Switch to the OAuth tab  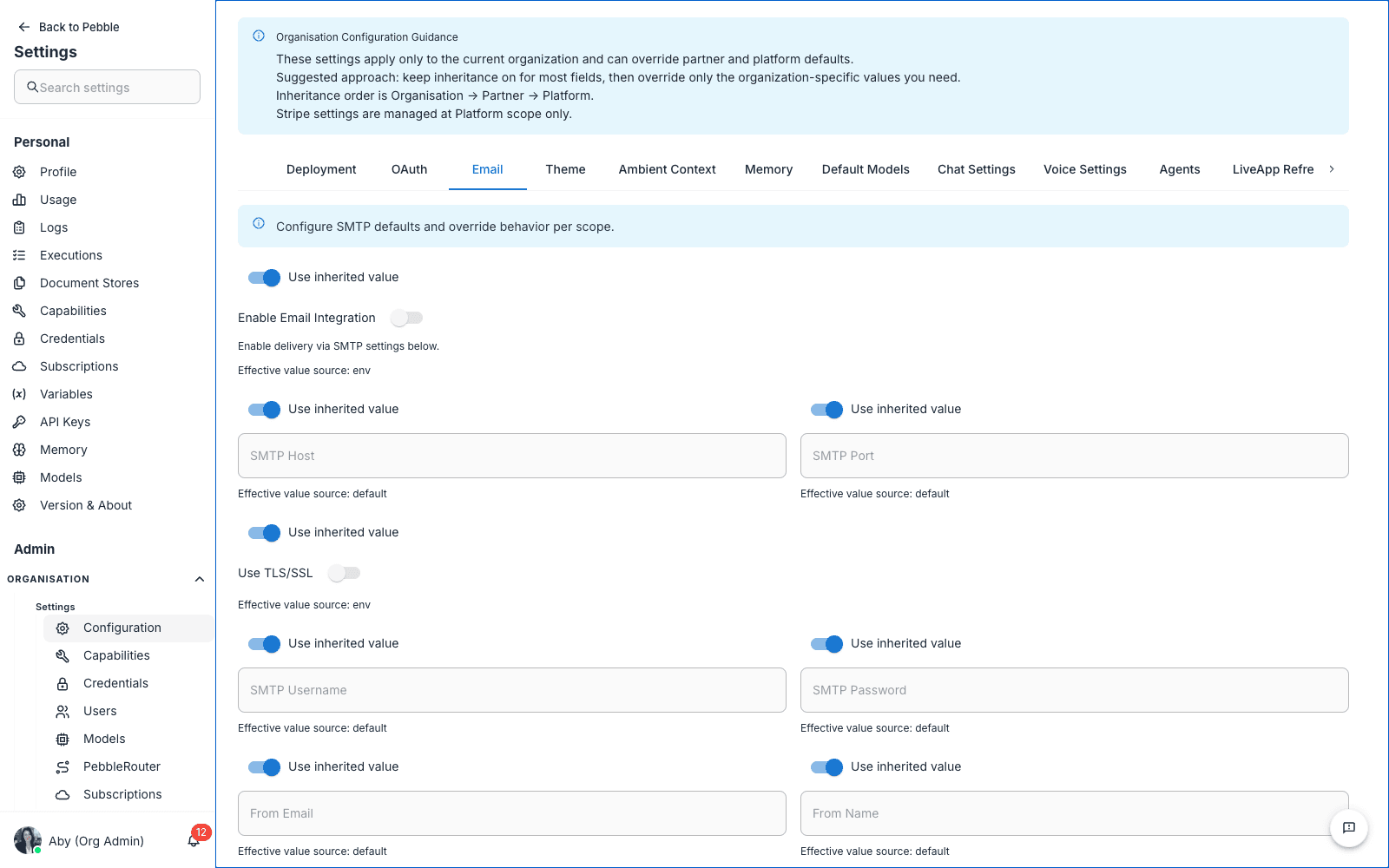(x=409, y=169)
